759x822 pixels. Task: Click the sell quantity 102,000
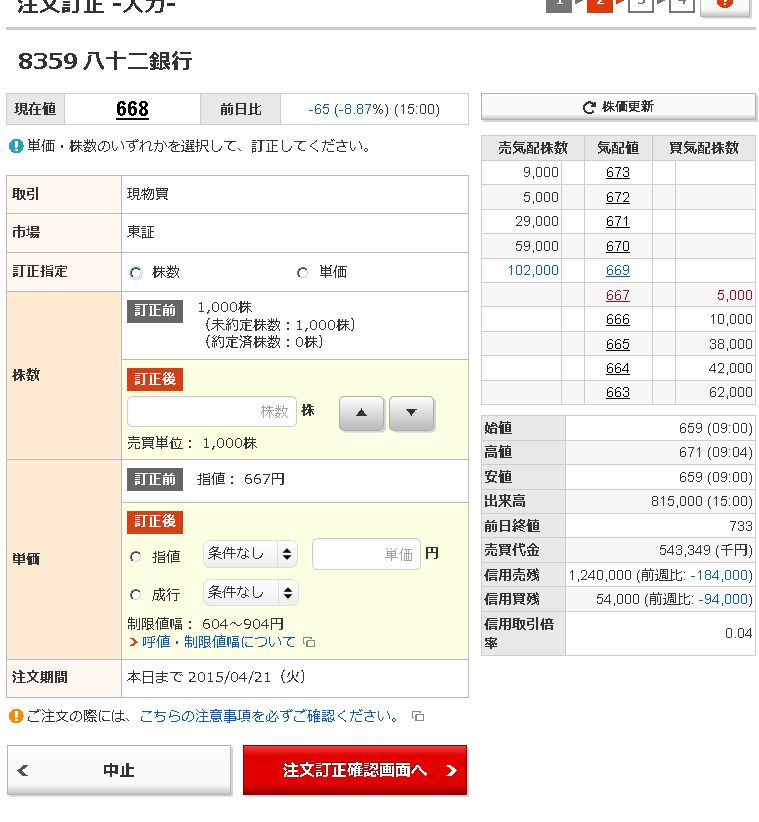click(533, 271)
